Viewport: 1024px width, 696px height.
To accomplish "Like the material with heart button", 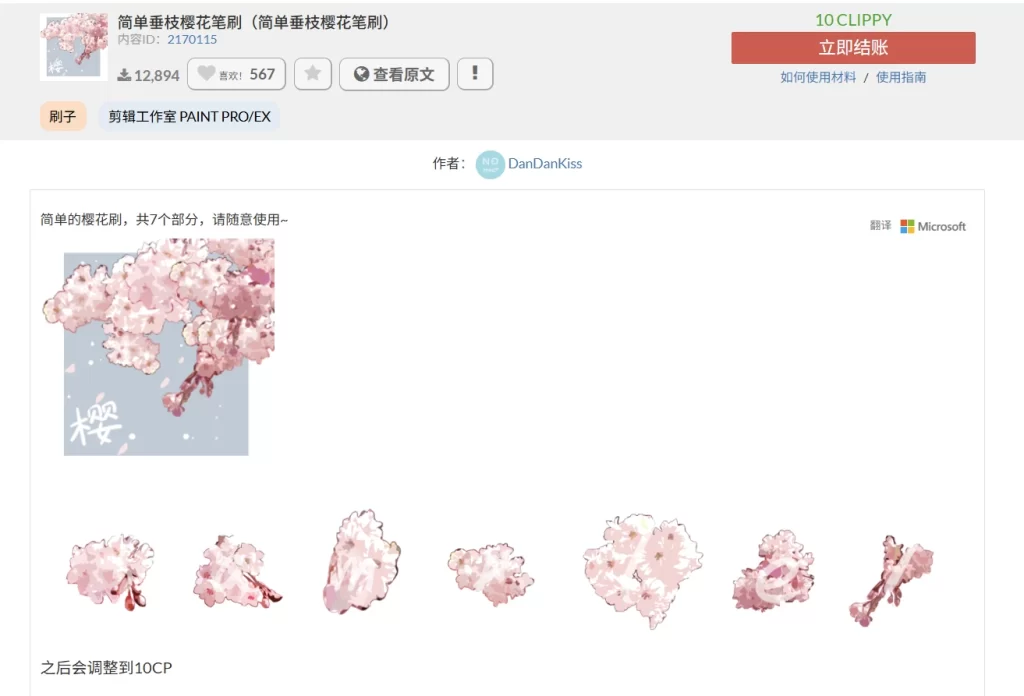I will (236, 74).
